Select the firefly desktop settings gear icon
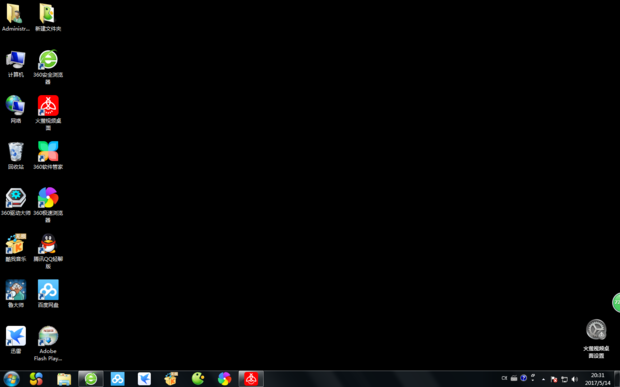The width and height of the screenshot is (620, 387). coord(596,338)
